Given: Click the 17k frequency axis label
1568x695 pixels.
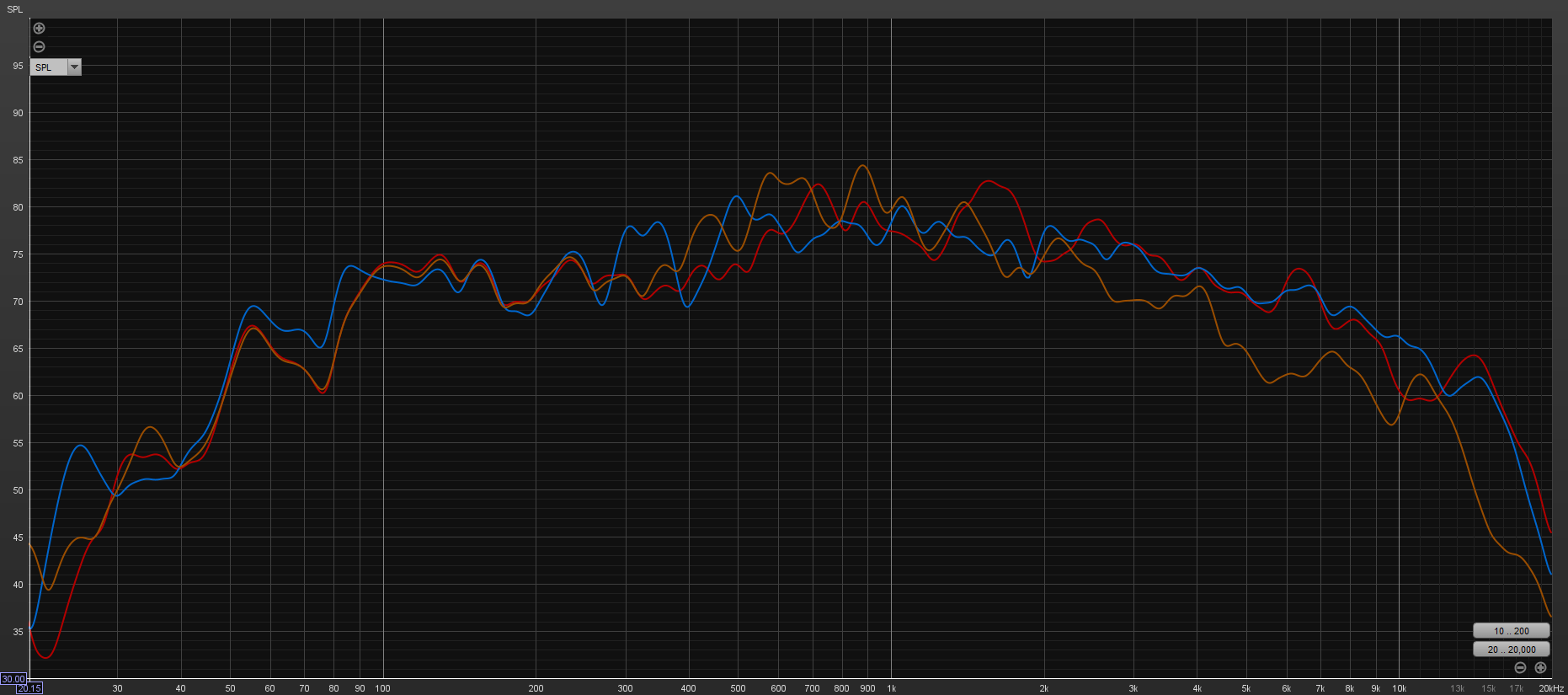Looking at the screenshot, I should 1516,689.
